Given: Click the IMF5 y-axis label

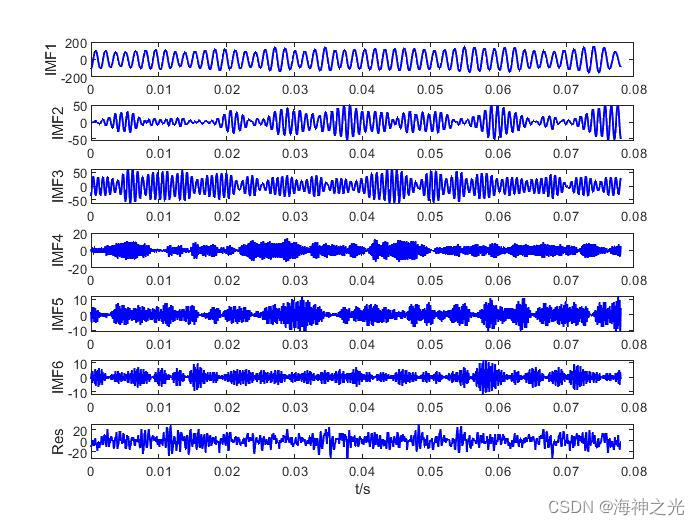Looking at the screenshot, I should point(58,314).
